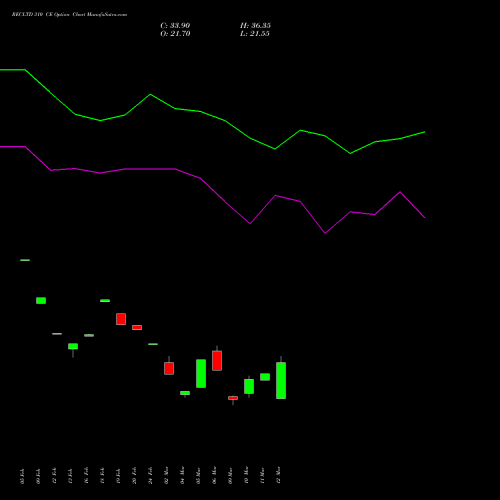Click the red candle above 19 Feb
500x500 pixels.
click(x=121, y=319)
